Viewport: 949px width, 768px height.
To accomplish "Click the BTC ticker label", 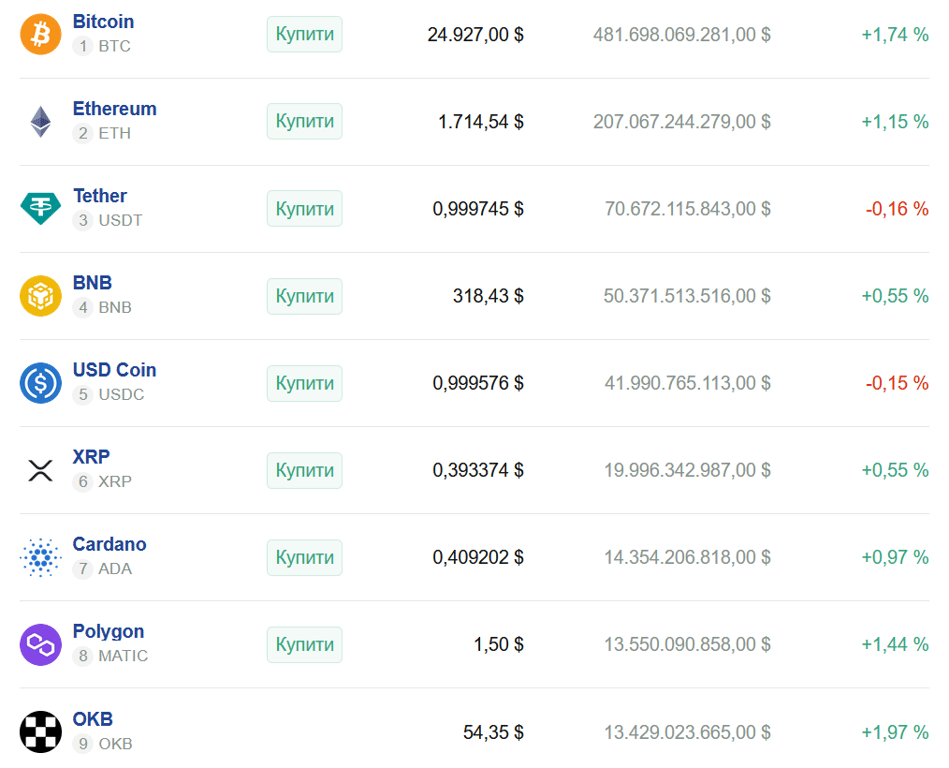I will pyautogui.click(x=114, y=46).
